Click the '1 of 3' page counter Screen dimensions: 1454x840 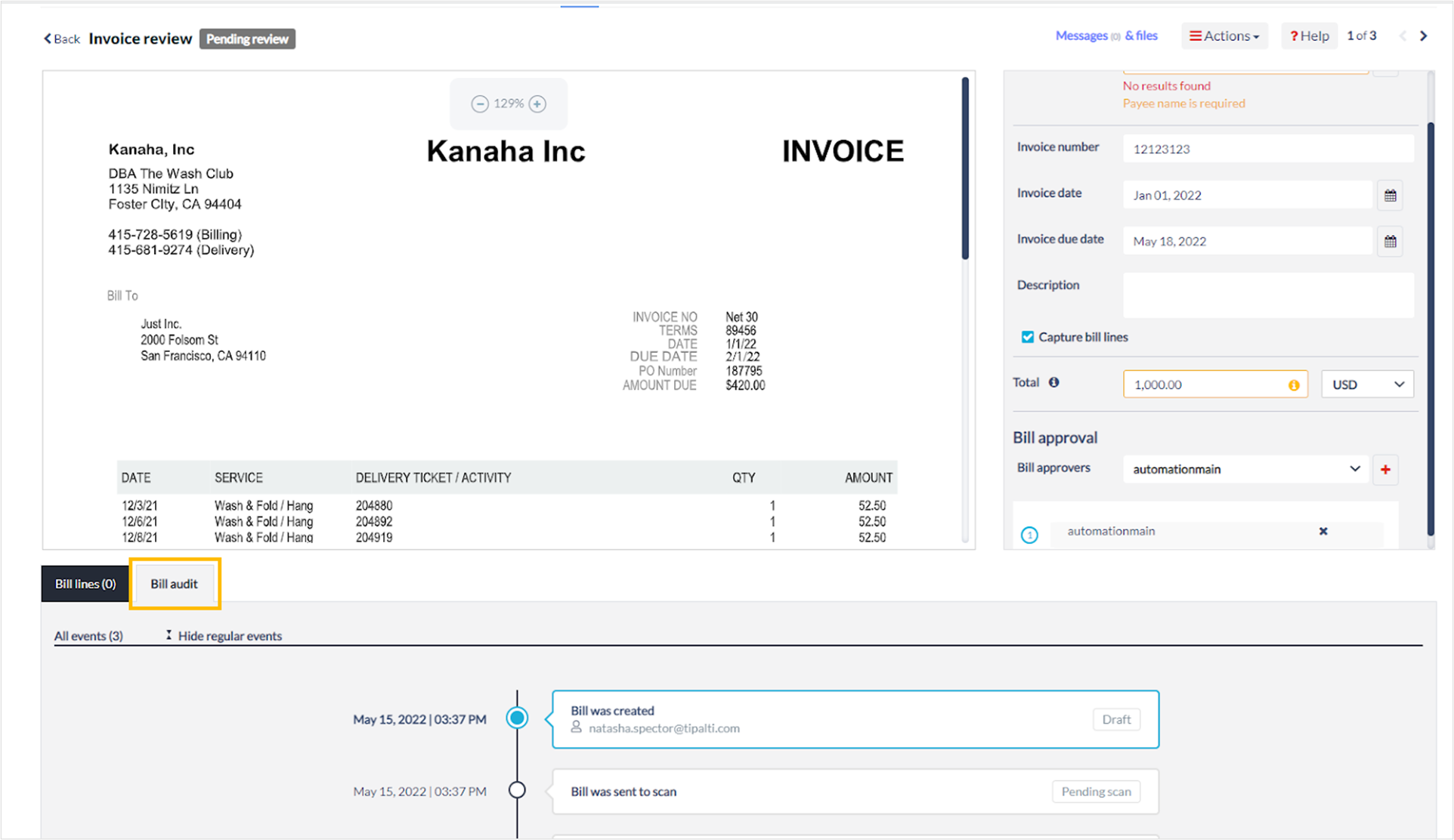[x=1362, y=36]
